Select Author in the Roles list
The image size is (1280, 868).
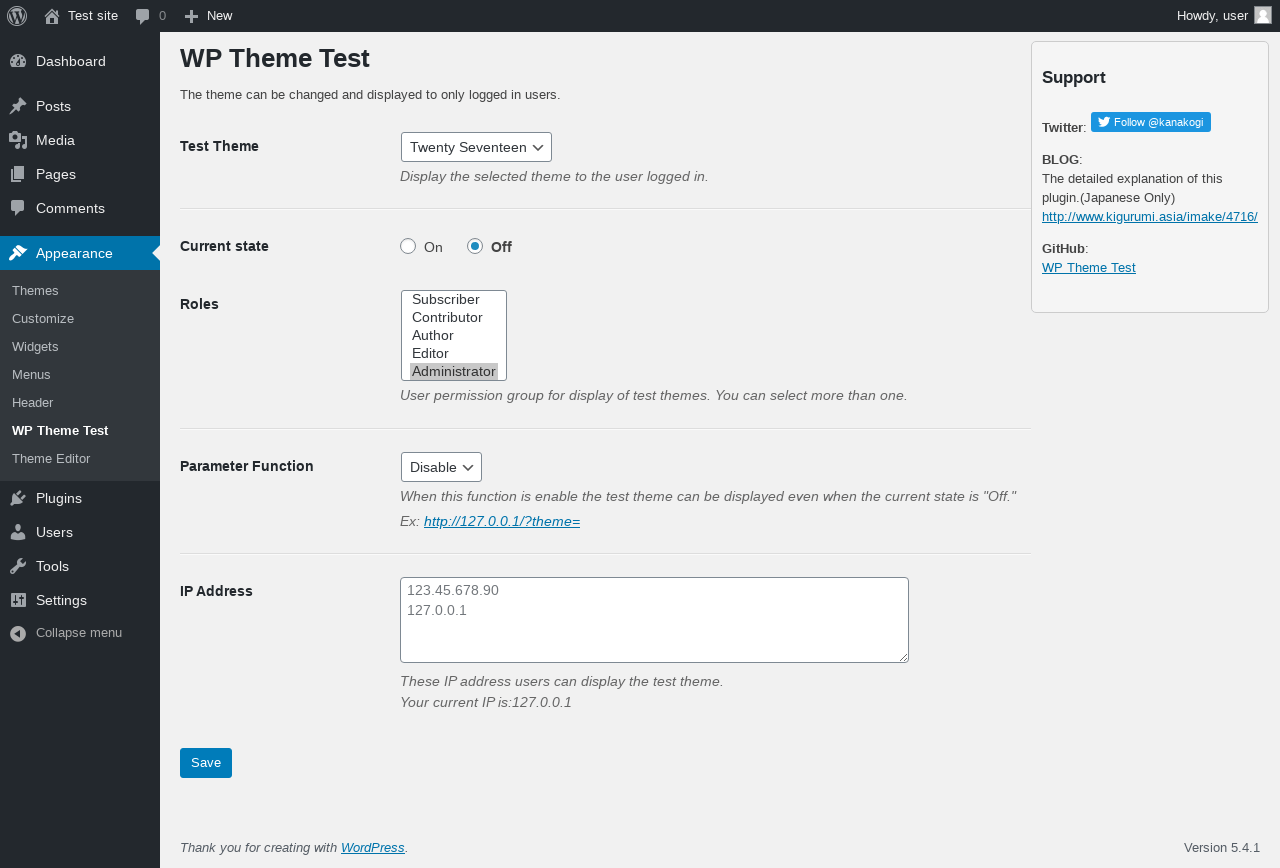(x=454, y=335)
